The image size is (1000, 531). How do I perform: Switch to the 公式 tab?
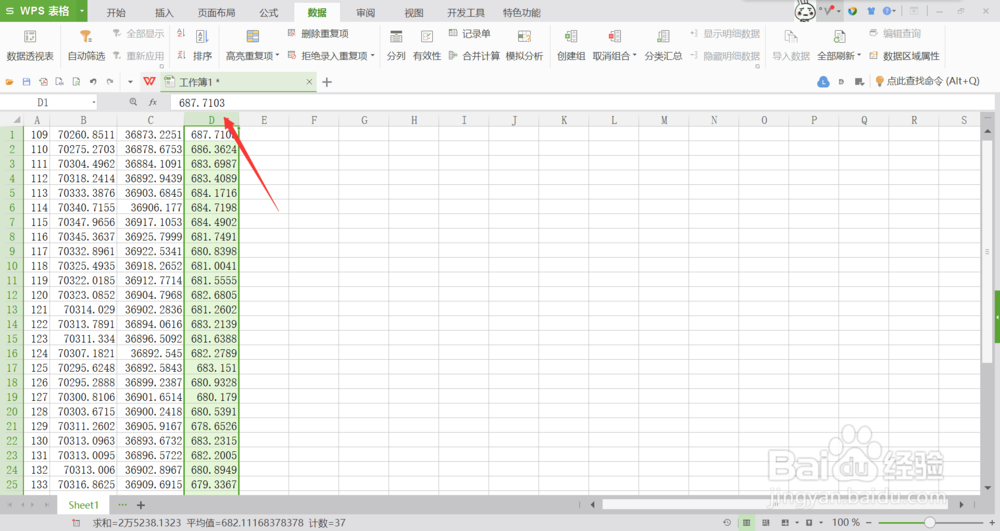pos(268,13)
